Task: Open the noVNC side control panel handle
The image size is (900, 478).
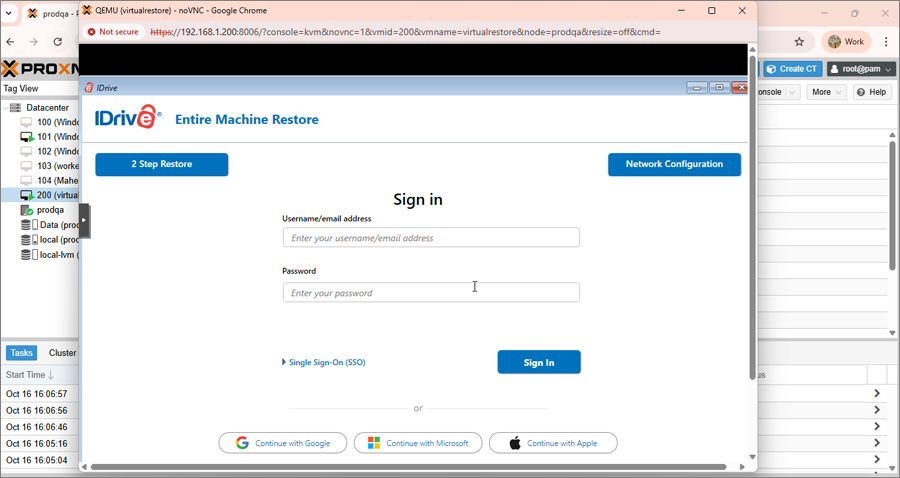Action: 84,220
